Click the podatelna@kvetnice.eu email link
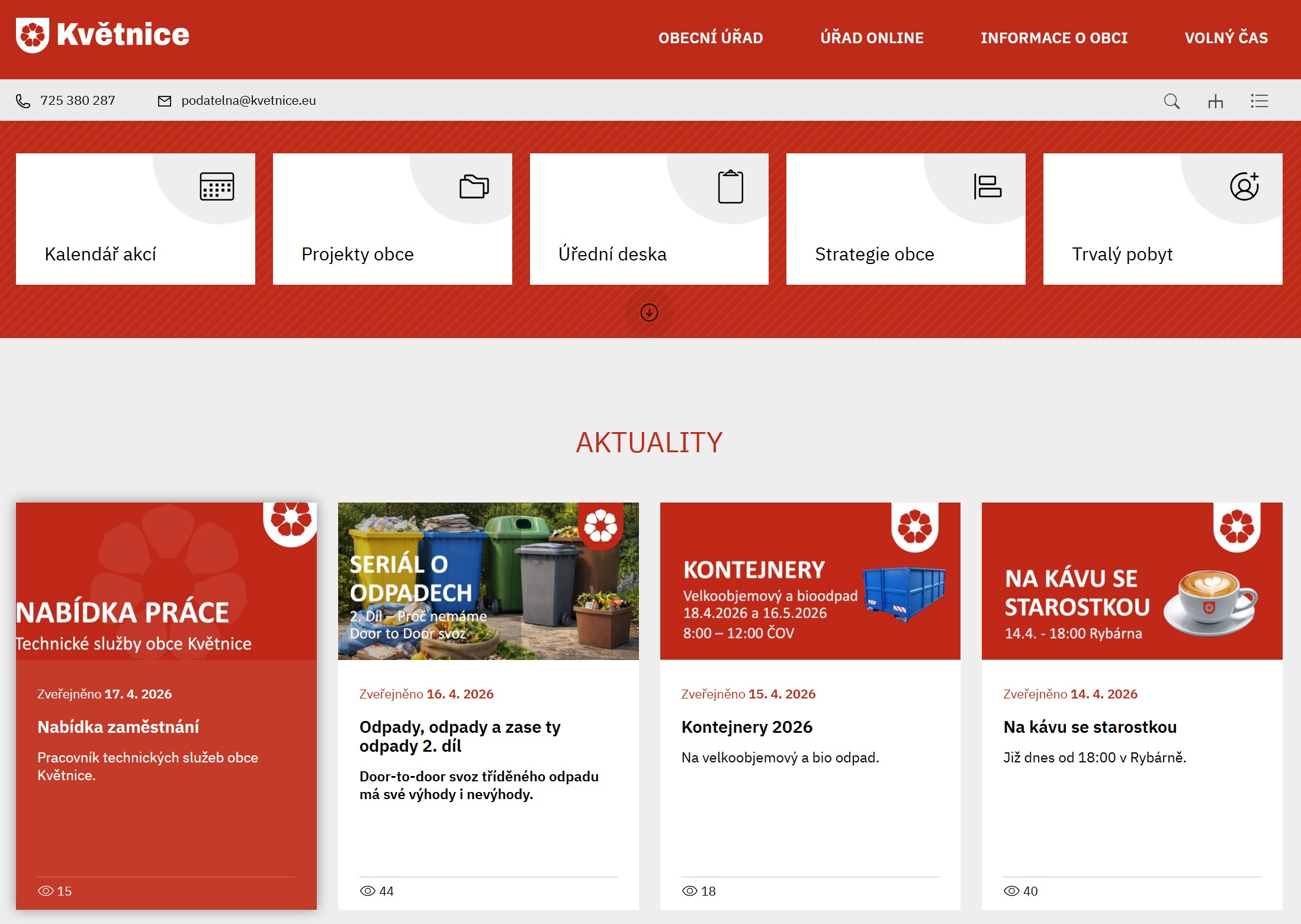Viewport: 1301px width, 924px height. click(248, 101)
